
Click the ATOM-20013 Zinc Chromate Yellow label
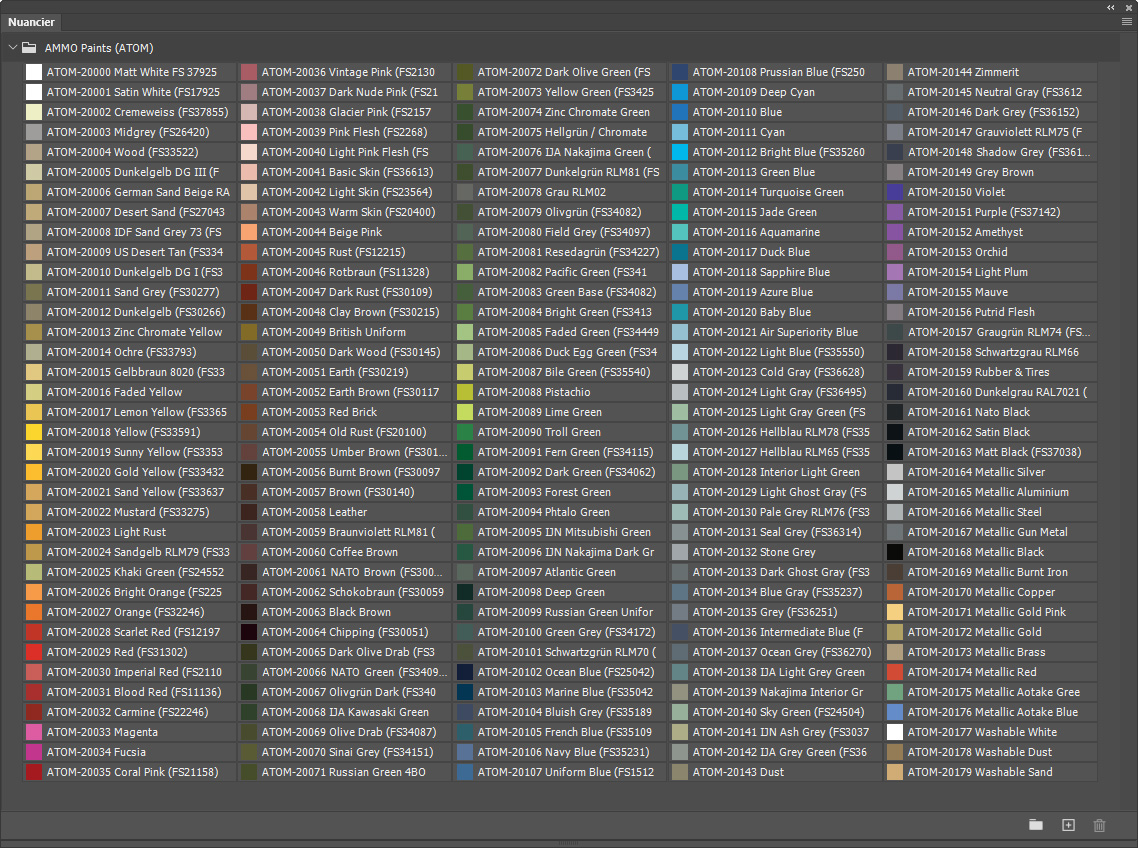click(x=134, y=332)
